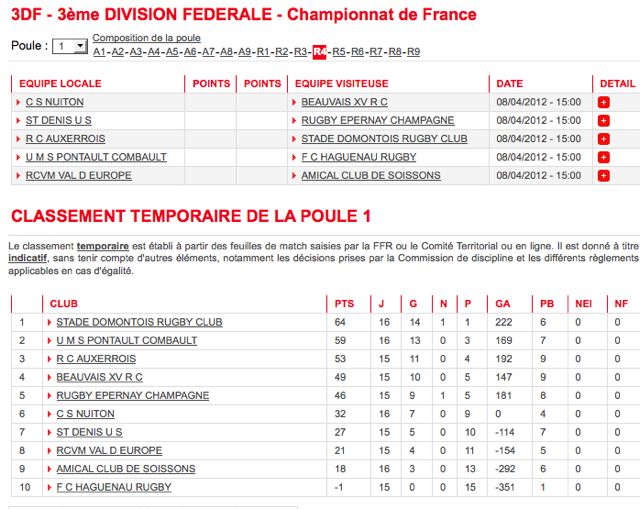The width and height of the screenshot is (640, 509).
Task: Open U M S Pontault Combault ranking link
Action: click(x=127, y=340)
